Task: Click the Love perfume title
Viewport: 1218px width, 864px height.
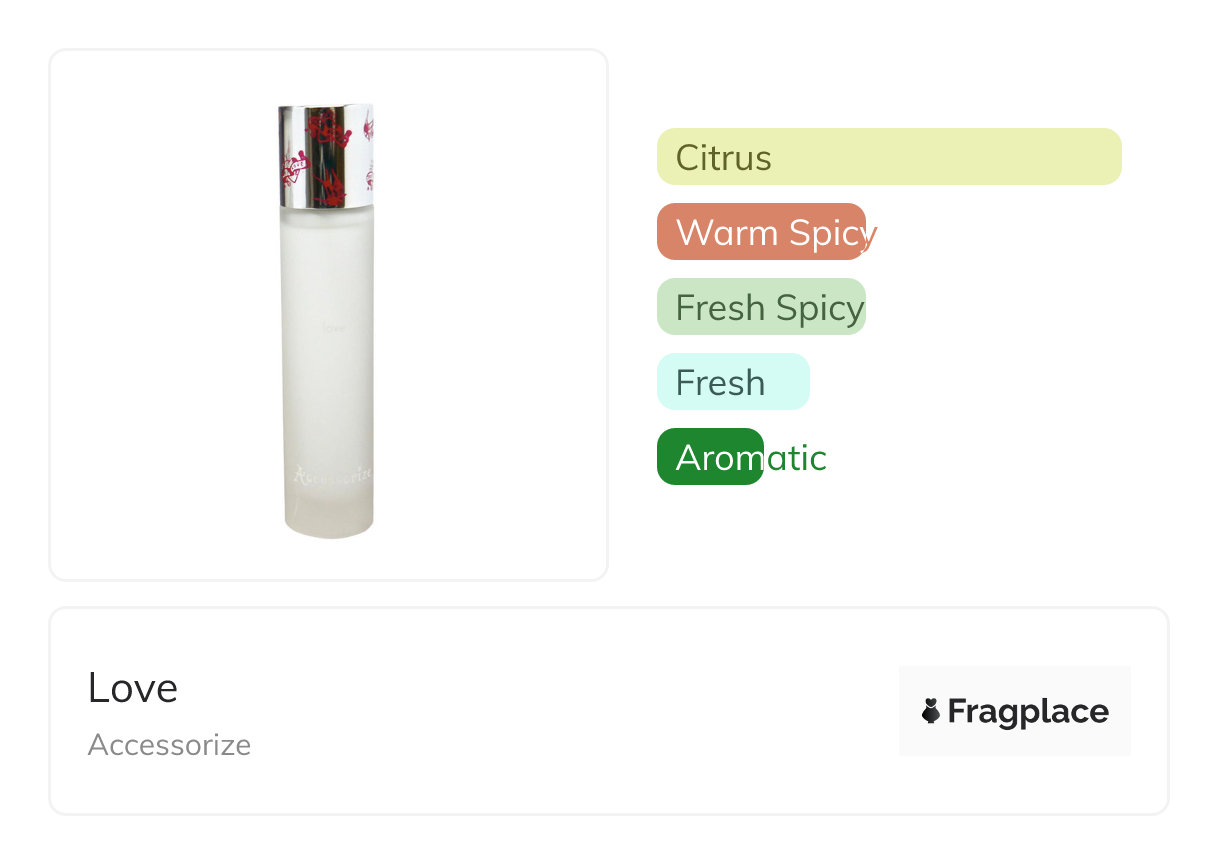Action: pyautogui.click(x=133, y=688)
